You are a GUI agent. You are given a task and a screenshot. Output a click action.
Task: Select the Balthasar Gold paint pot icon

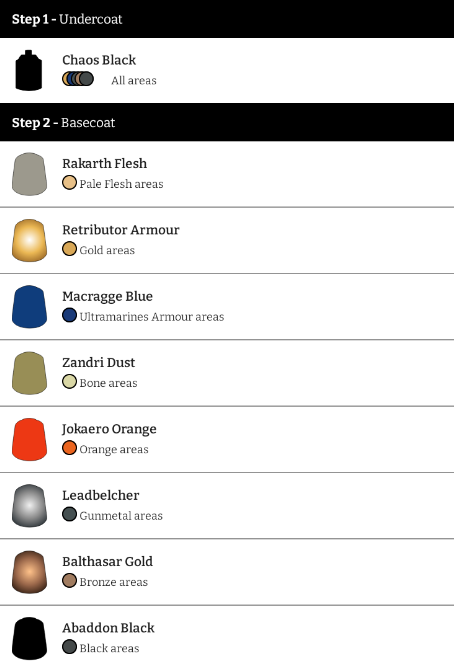tap(29, 572)
